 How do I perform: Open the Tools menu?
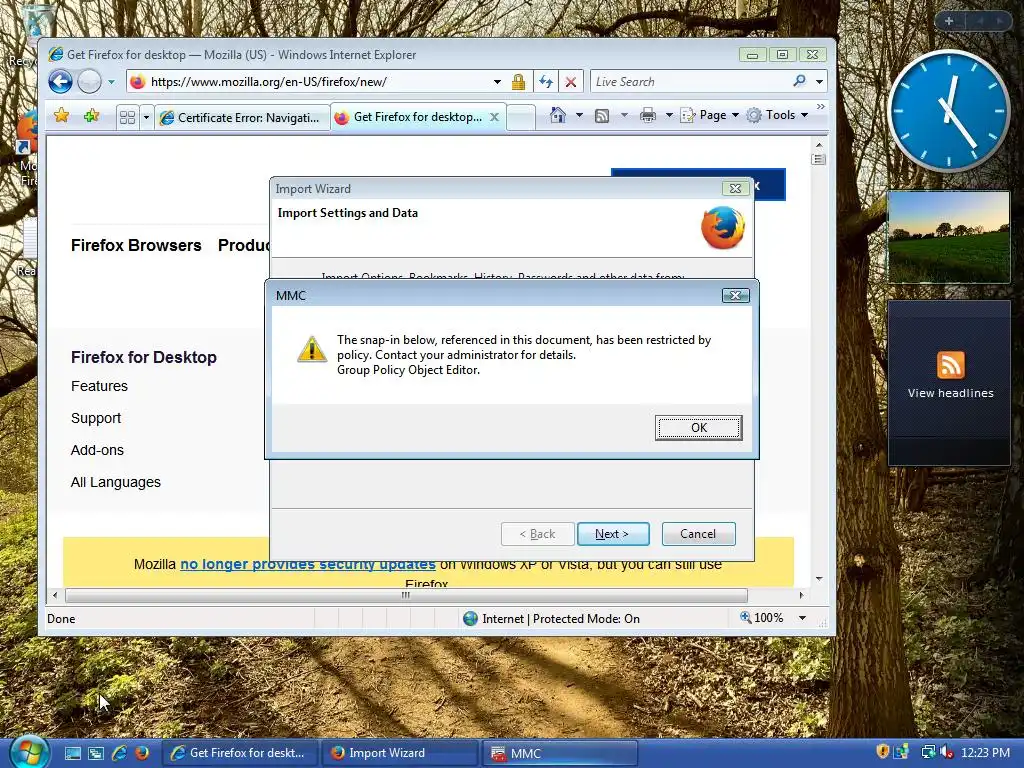pyautogui.click(x=778, y=115)
